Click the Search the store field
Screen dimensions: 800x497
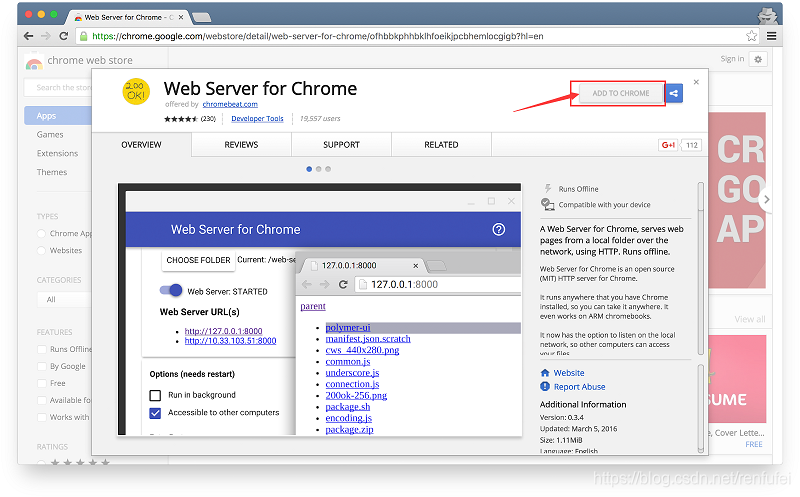coord(58,88)
